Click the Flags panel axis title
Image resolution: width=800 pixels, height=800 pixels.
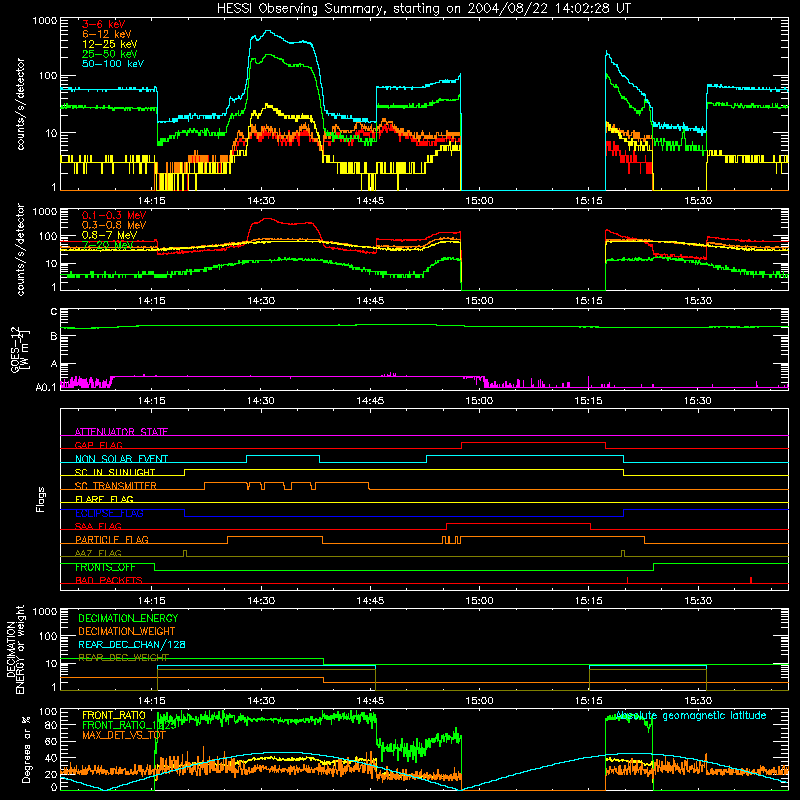pyautogui.click(x=41, y=499)
